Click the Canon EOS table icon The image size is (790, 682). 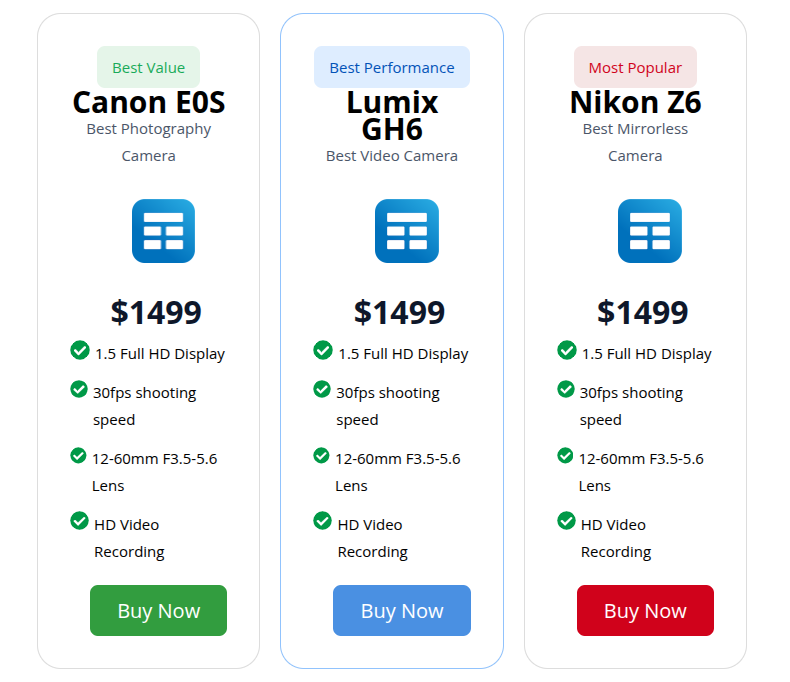point(163,231)
